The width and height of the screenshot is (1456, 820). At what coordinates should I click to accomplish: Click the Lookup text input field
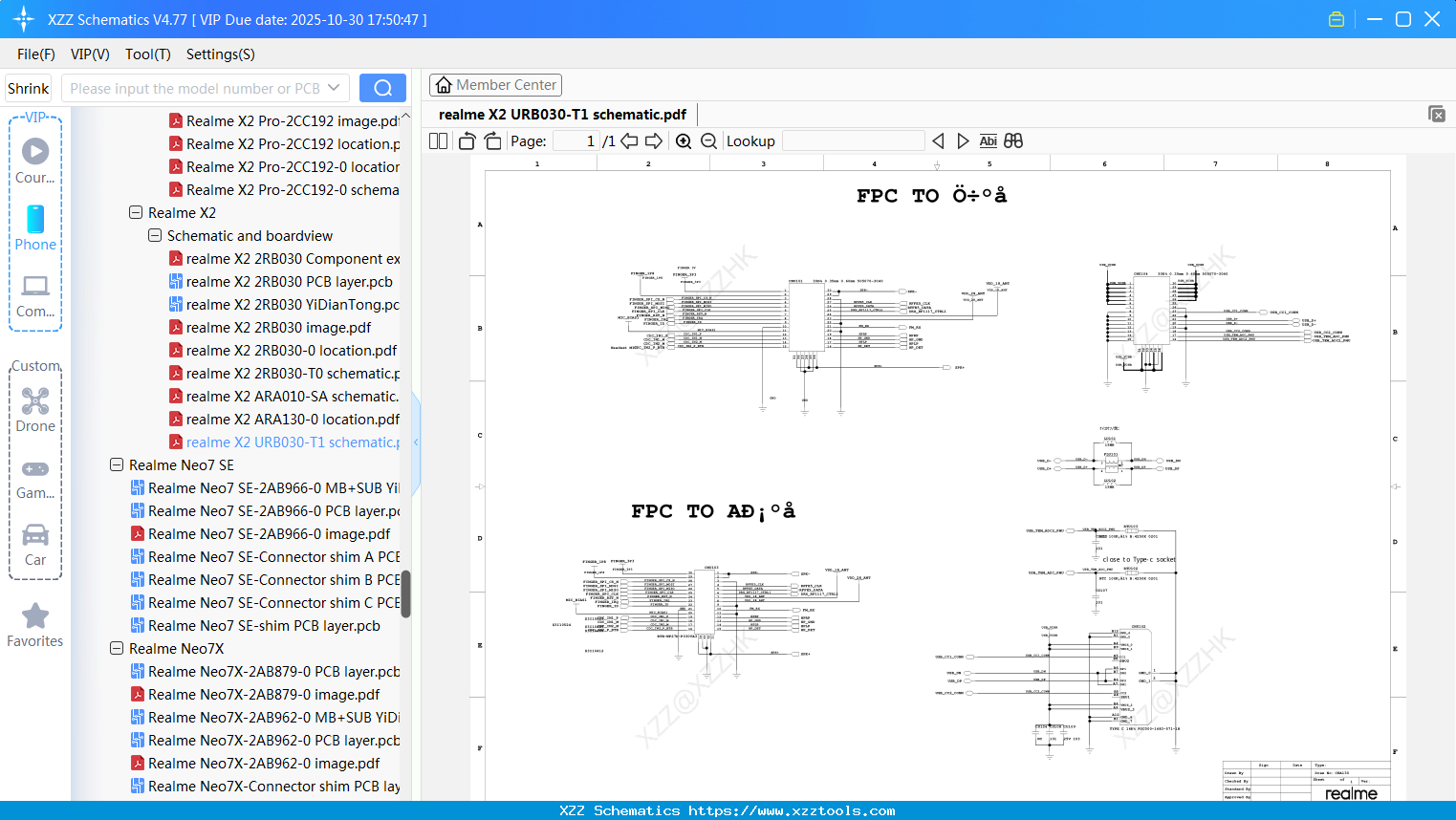(853, 141)
